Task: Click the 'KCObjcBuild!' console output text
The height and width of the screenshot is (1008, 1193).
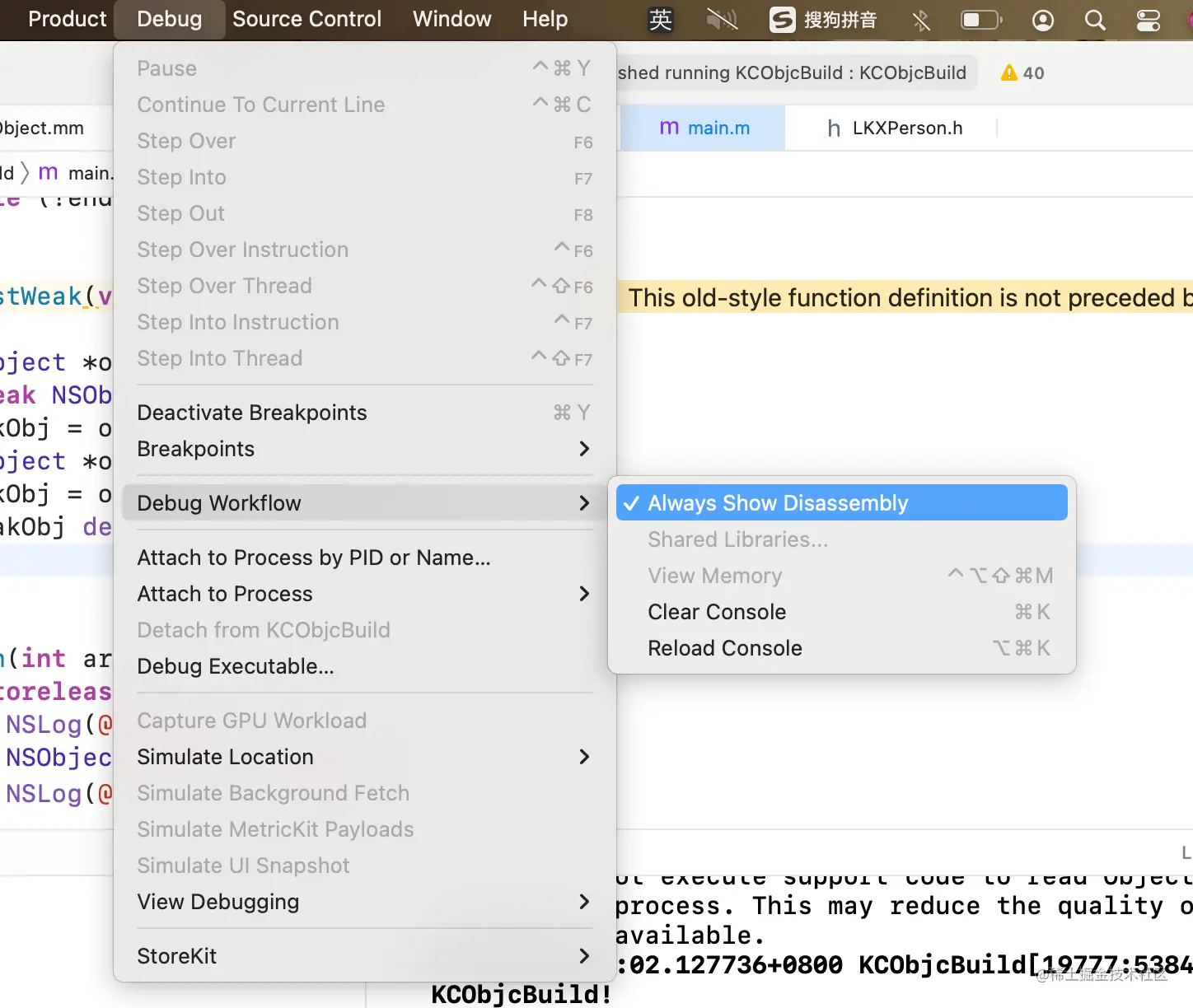Action: click(x=522, y=994)
